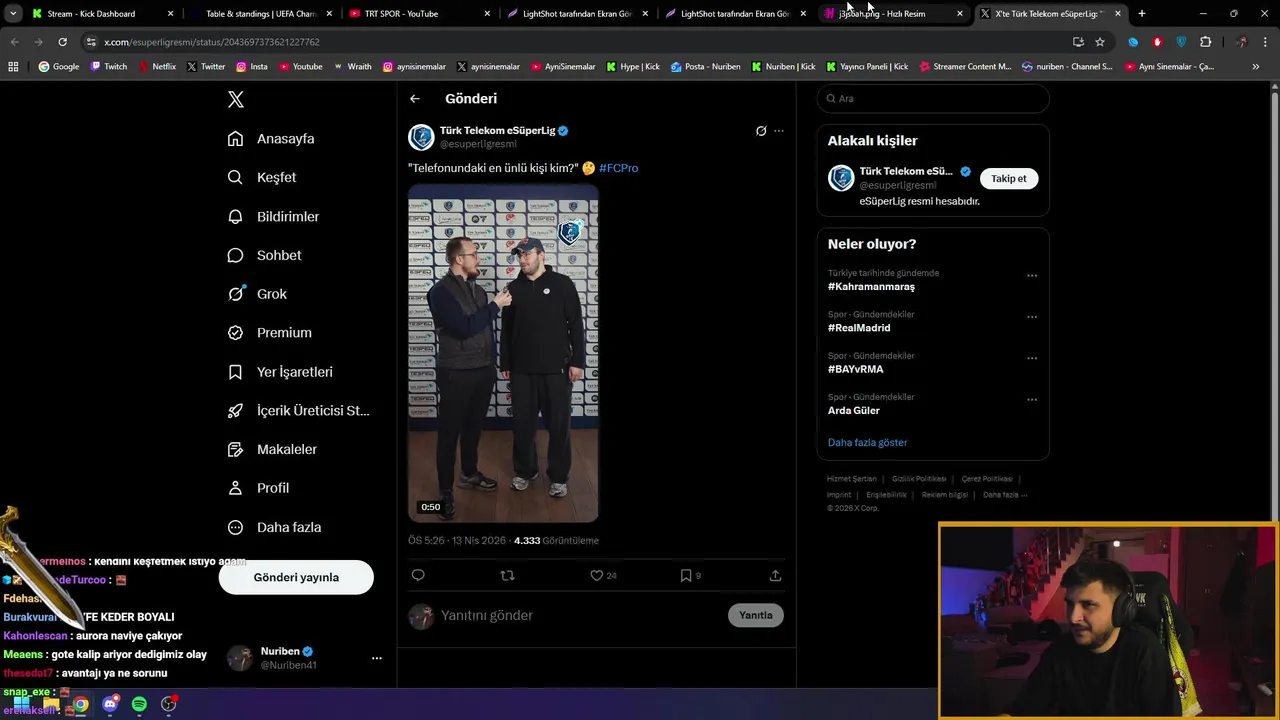The image size is (1280, 720).
Task: Open Makaleler in the sidebar
Action: [x=272, y=450]
